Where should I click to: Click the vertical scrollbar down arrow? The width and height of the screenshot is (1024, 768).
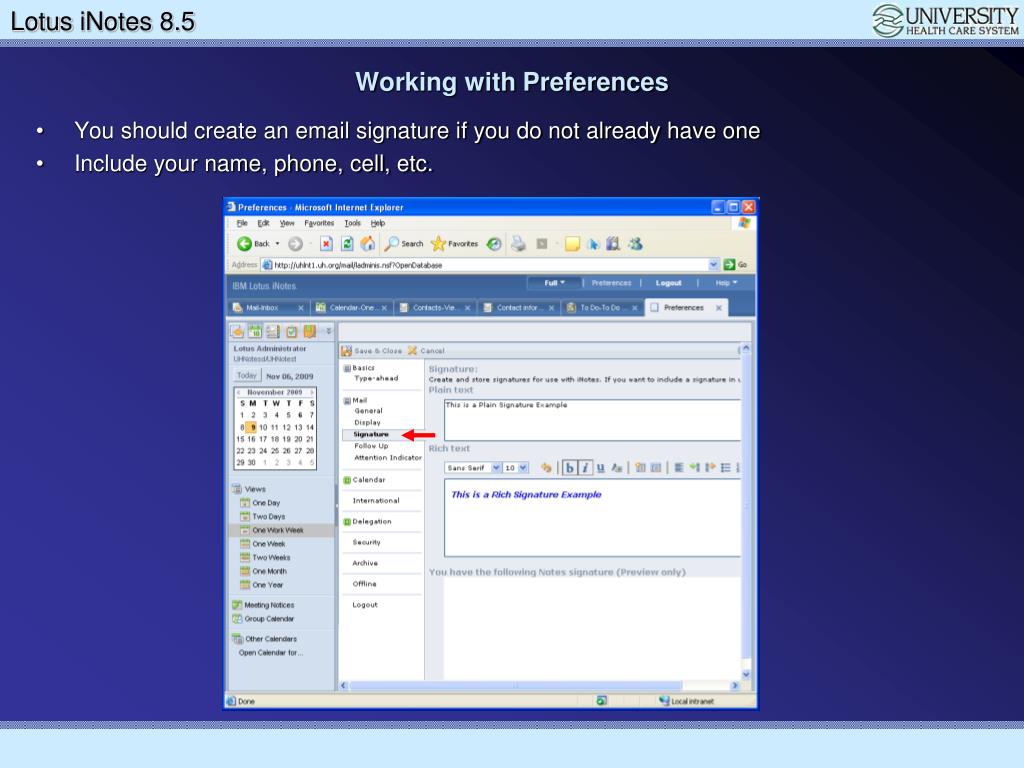pyautogui.click(x=746, y=675)
